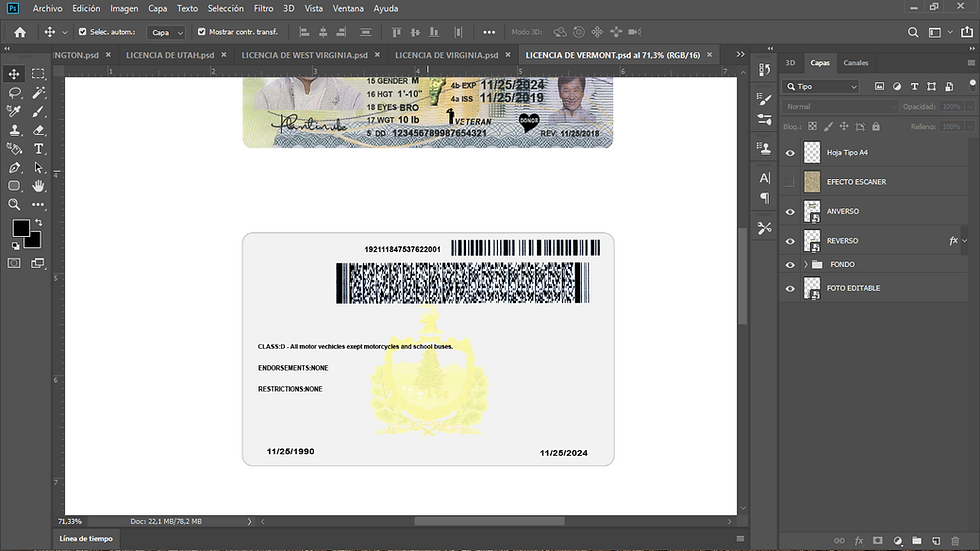980x551 pixels.
Task: Open the Línea de tiempo panel
Action: click(x=86, y=539)
